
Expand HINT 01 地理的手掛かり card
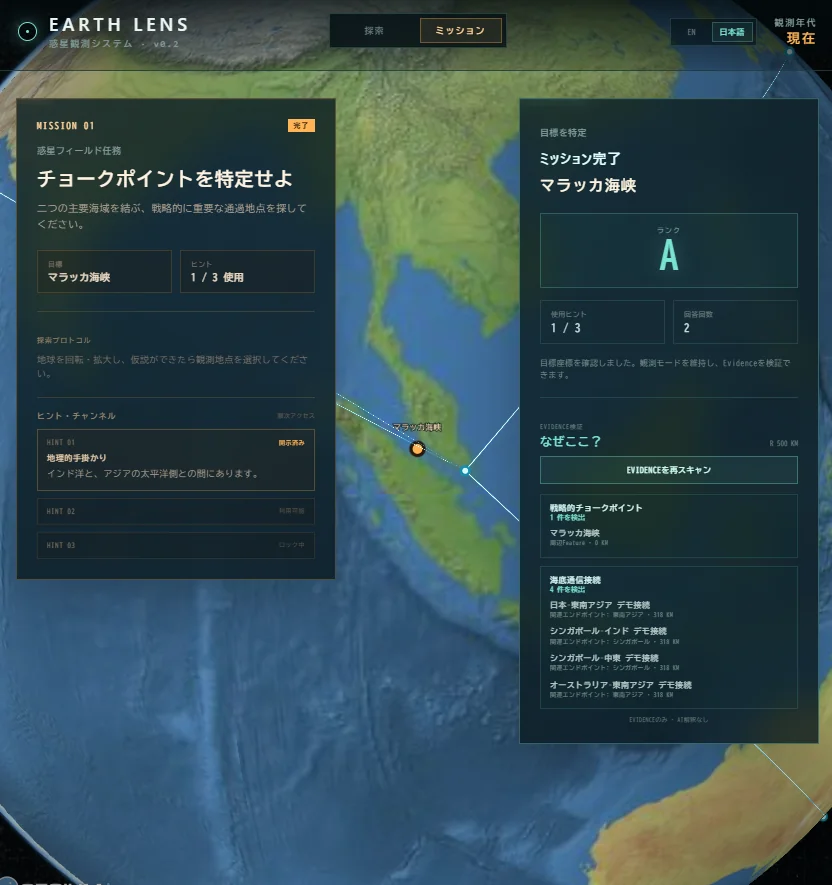(x=176, y=460)
